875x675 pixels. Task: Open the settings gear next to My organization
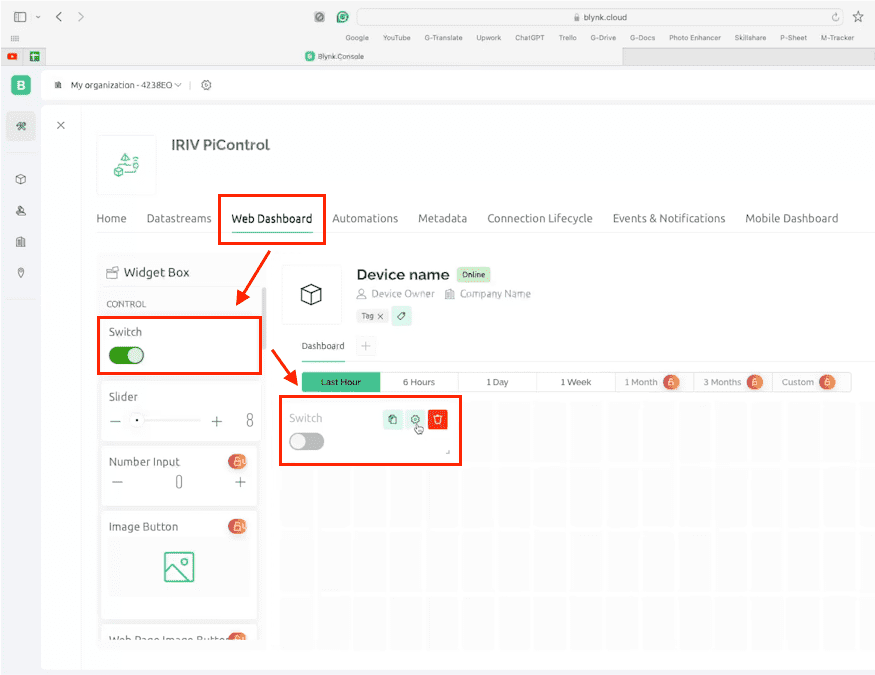[x=206, y=85]
